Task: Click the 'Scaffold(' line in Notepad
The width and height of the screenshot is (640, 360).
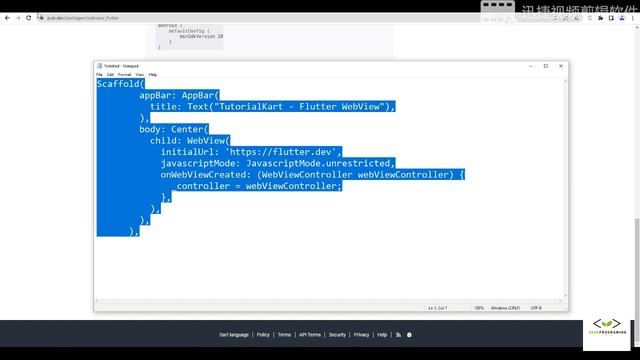Action: point(121,84)
